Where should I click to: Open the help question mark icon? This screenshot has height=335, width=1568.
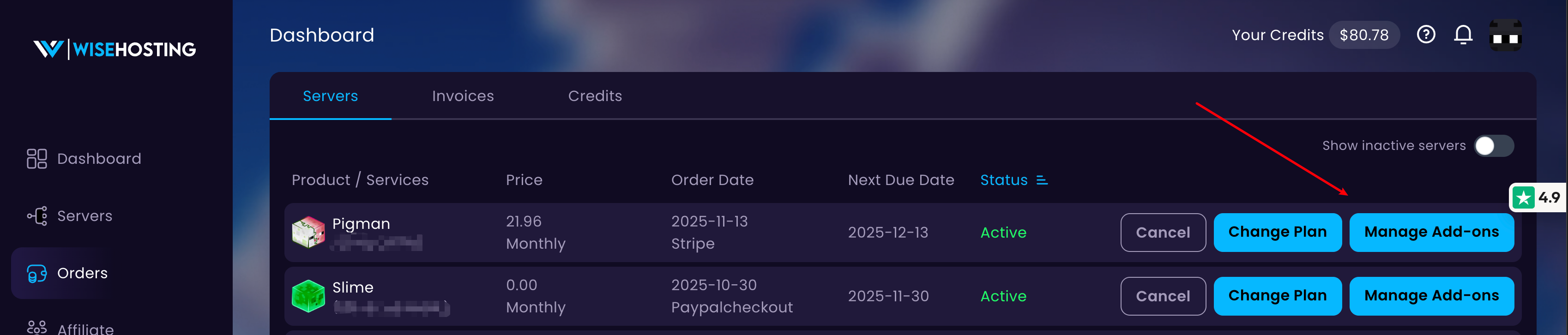click(x=1426, y=35)
